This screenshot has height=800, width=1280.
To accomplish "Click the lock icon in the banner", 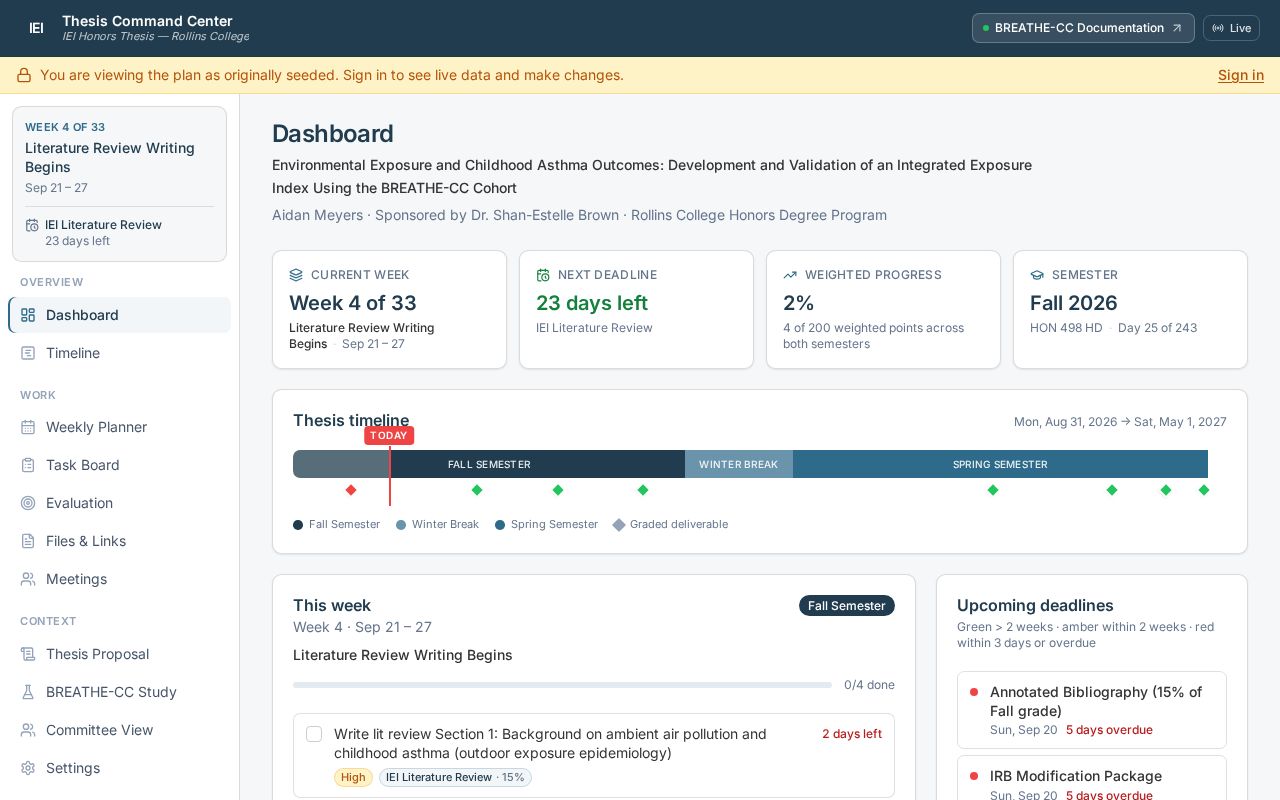I will coord(24,75).
